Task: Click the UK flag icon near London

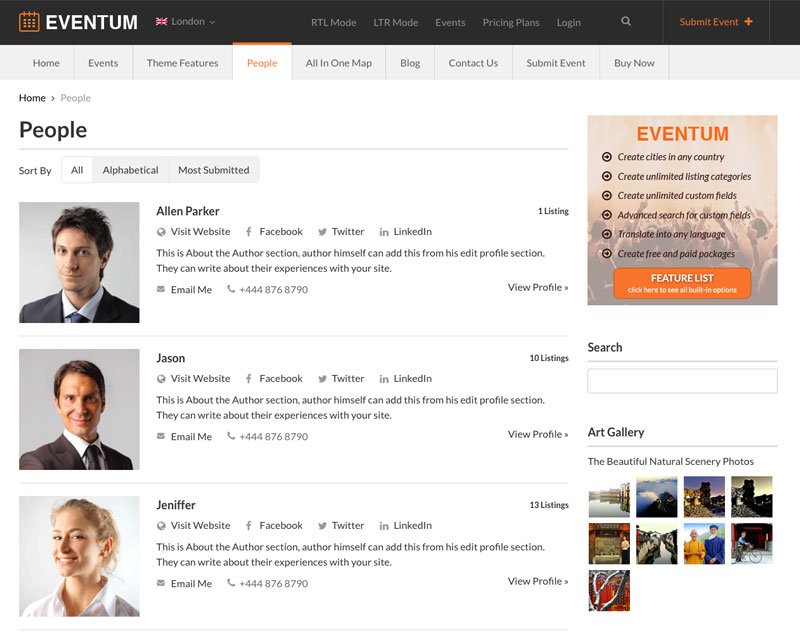Action: (160, 20)
